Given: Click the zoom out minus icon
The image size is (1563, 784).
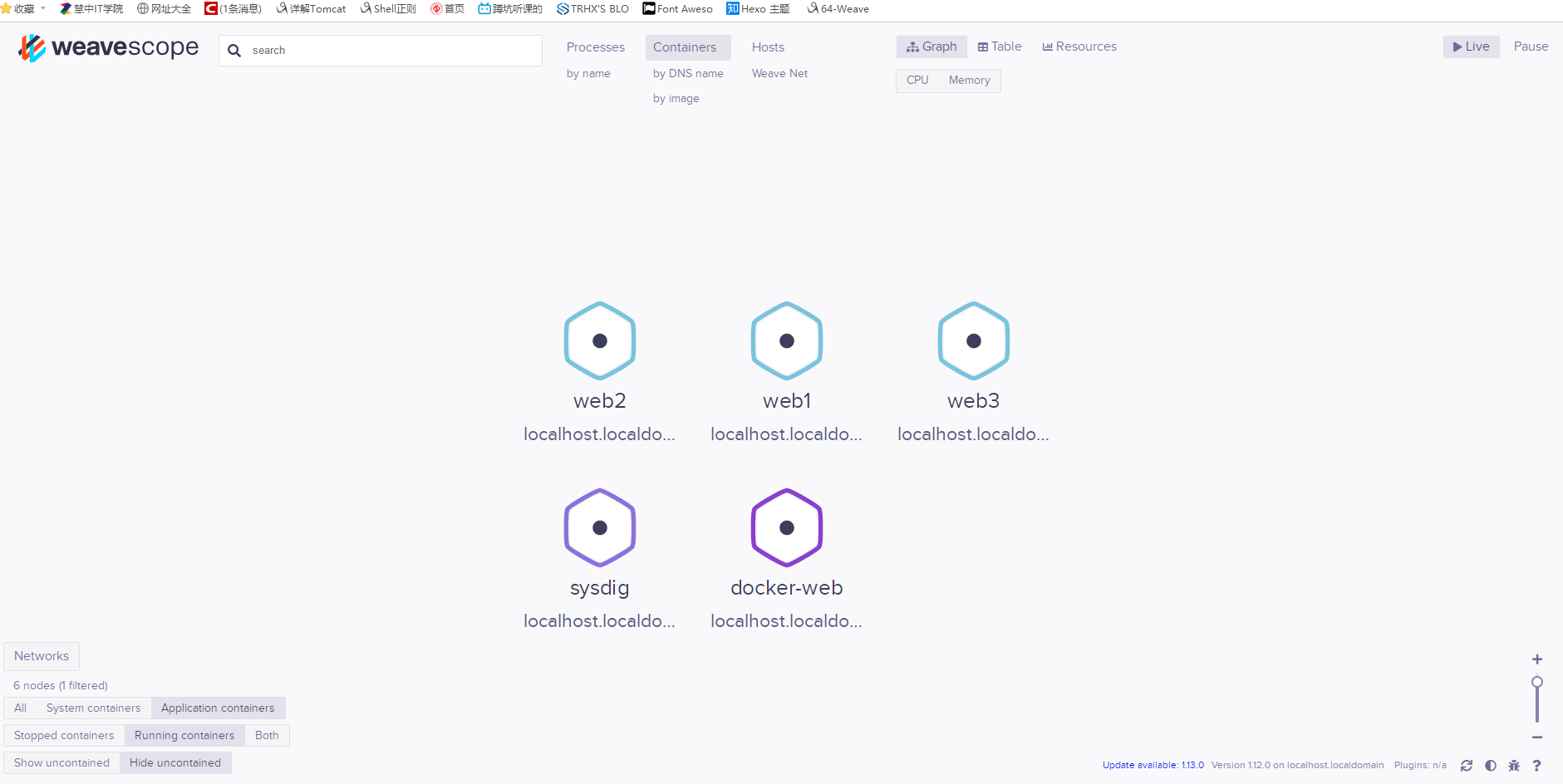Looking at the screenshot, I should (x=1537, y=737).
